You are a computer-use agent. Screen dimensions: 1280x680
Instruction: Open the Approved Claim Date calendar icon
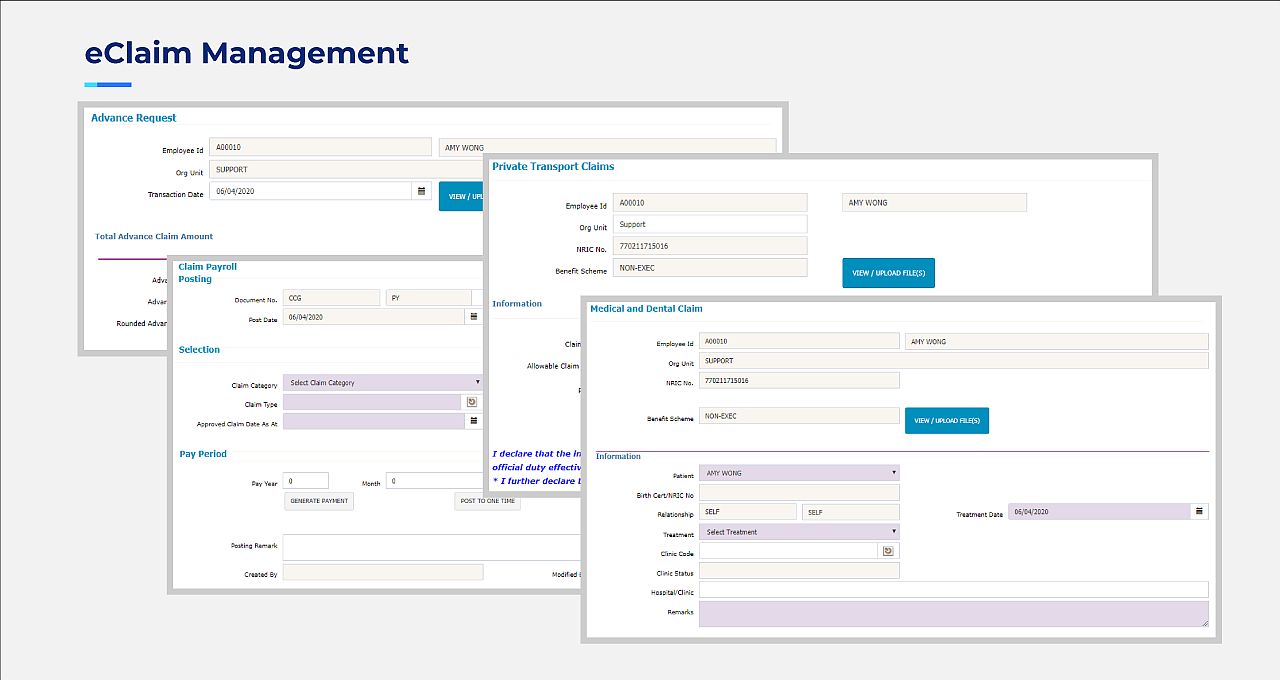473,422
